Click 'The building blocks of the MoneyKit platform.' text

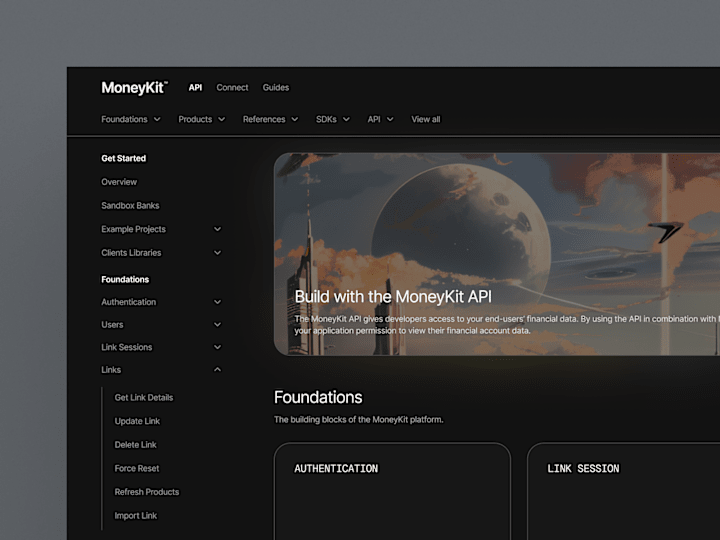(359, 419)
